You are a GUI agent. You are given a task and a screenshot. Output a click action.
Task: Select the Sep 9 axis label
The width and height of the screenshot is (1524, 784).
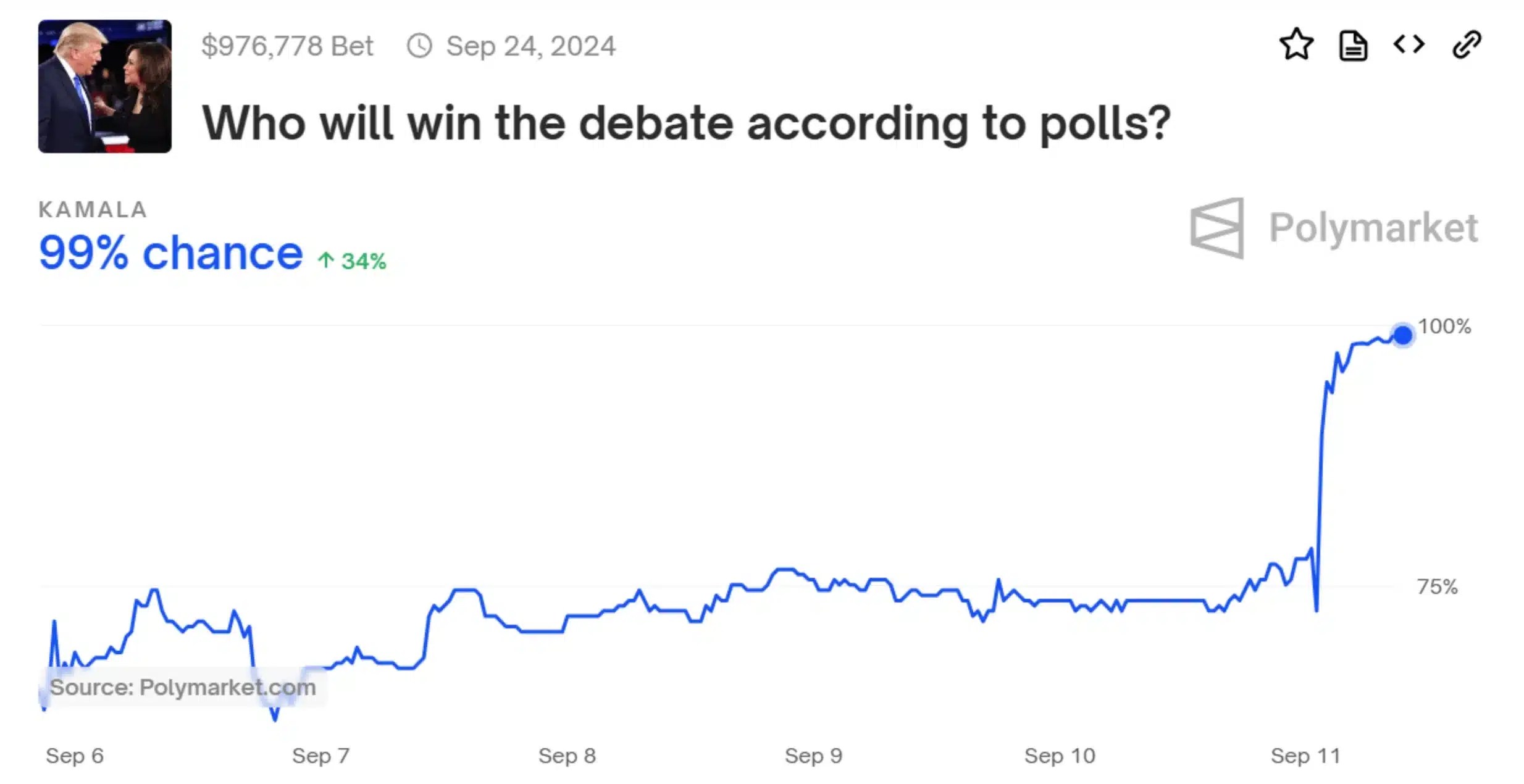tap(813, 756)
